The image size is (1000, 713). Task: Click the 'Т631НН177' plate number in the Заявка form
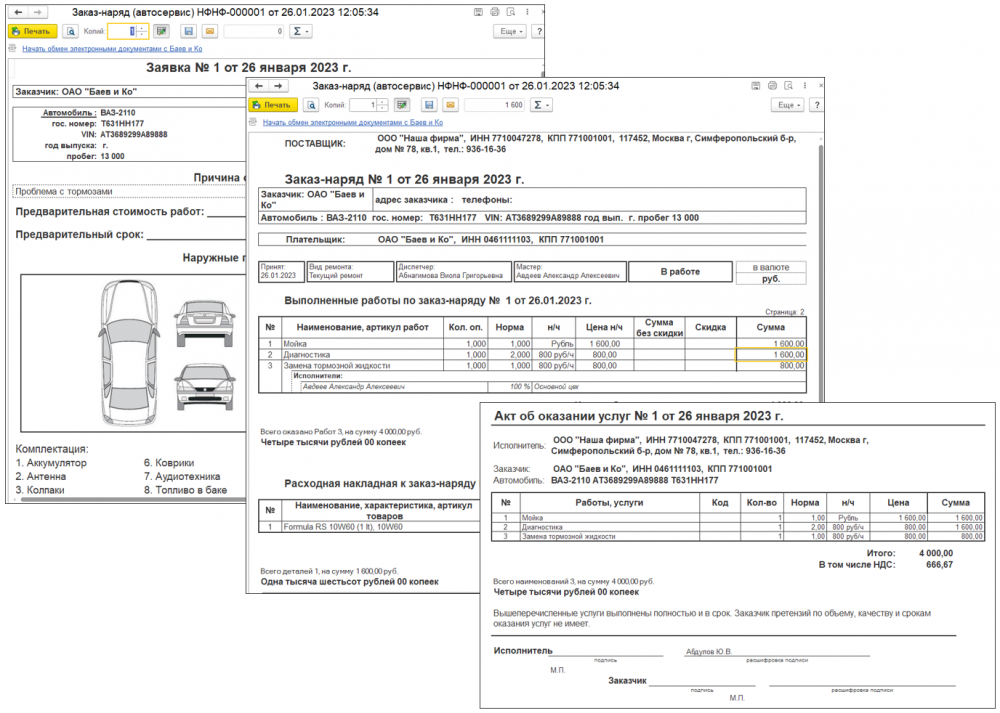coord(122,124)
